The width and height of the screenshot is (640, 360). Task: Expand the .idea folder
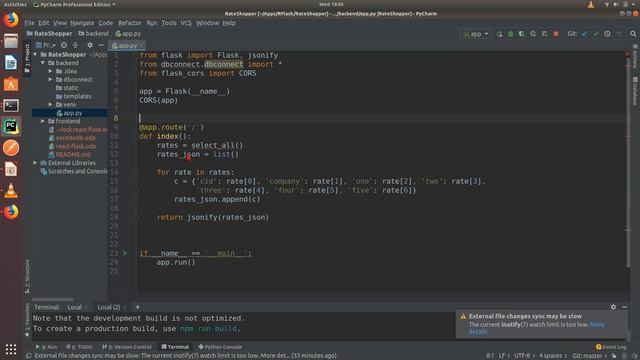pos(51,71)
